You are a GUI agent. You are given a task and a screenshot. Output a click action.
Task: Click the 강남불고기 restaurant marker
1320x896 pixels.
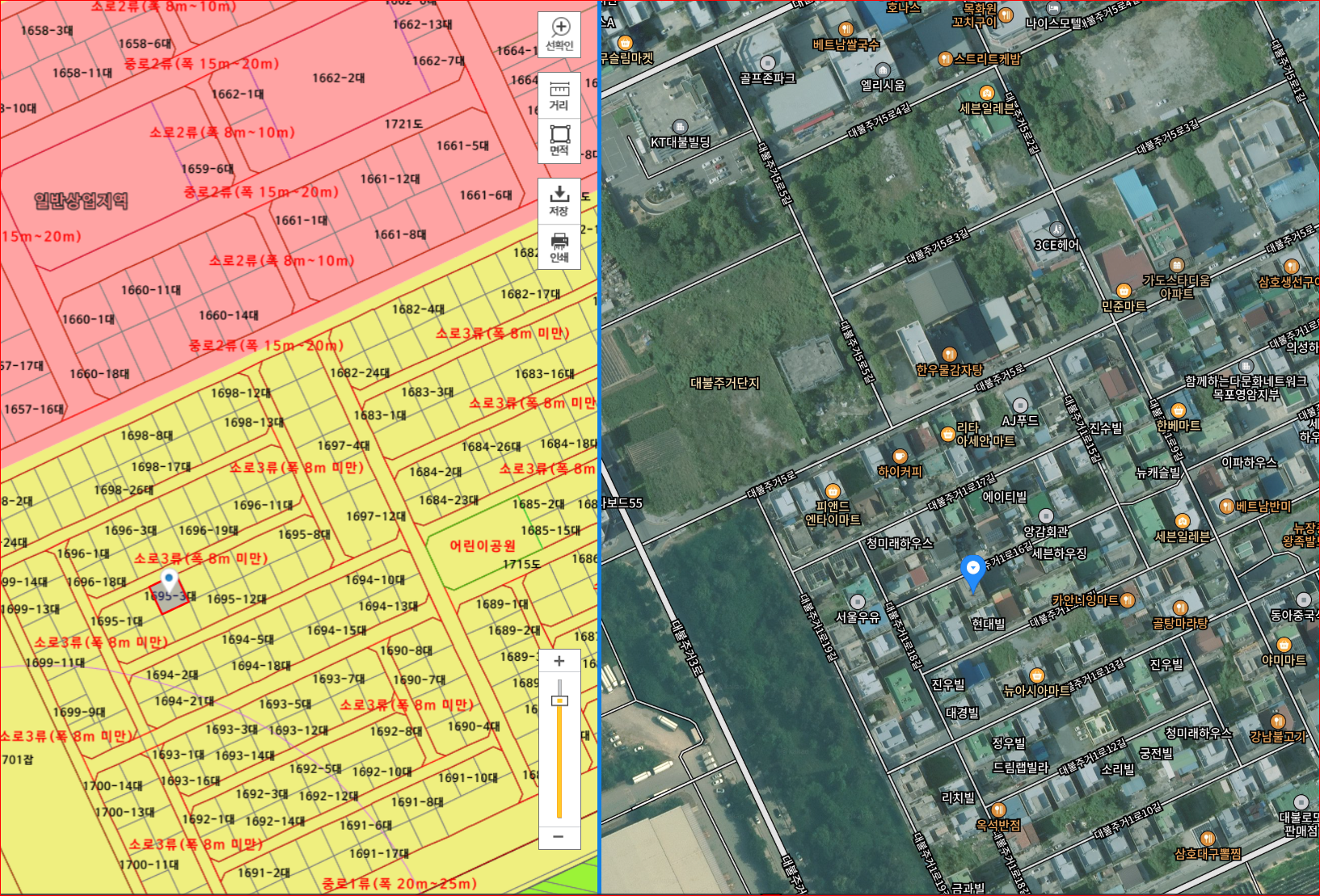coord(1278,728)
